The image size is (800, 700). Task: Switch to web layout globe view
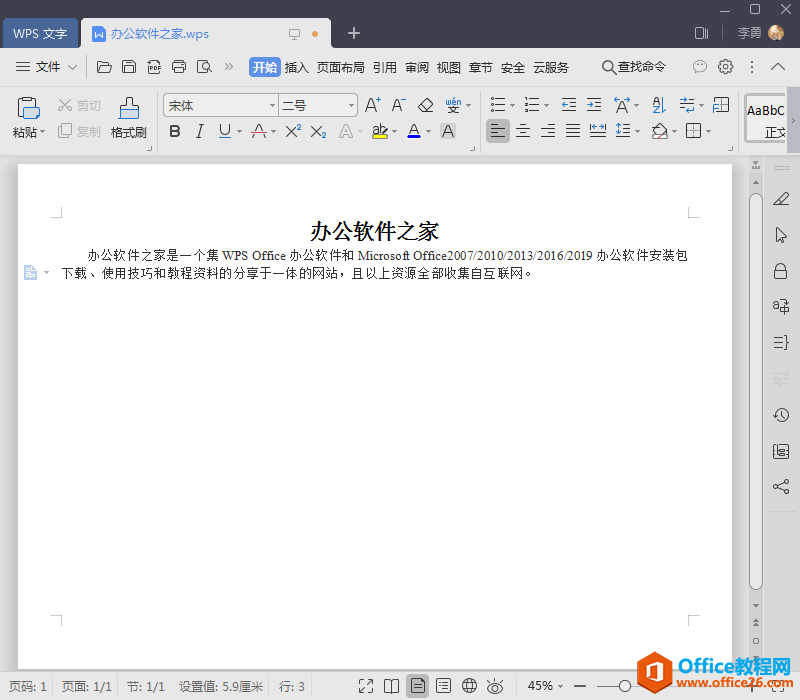pos(469,686)
